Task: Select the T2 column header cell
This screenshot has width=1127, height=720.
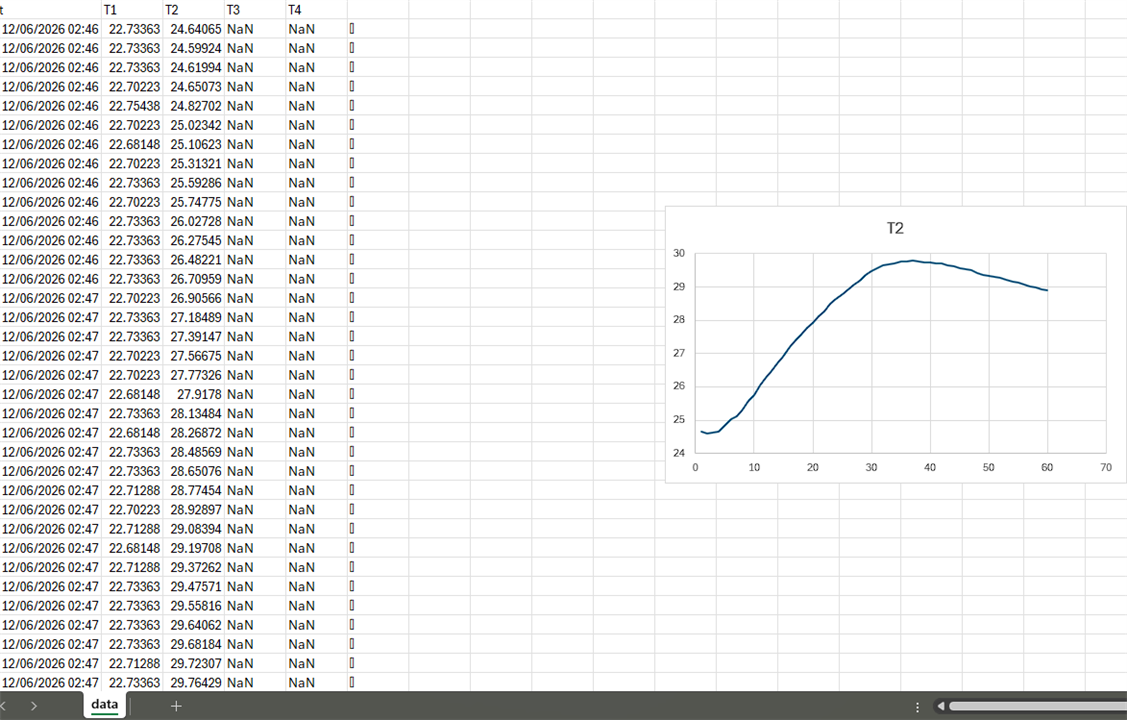Action: coord(193,10)
